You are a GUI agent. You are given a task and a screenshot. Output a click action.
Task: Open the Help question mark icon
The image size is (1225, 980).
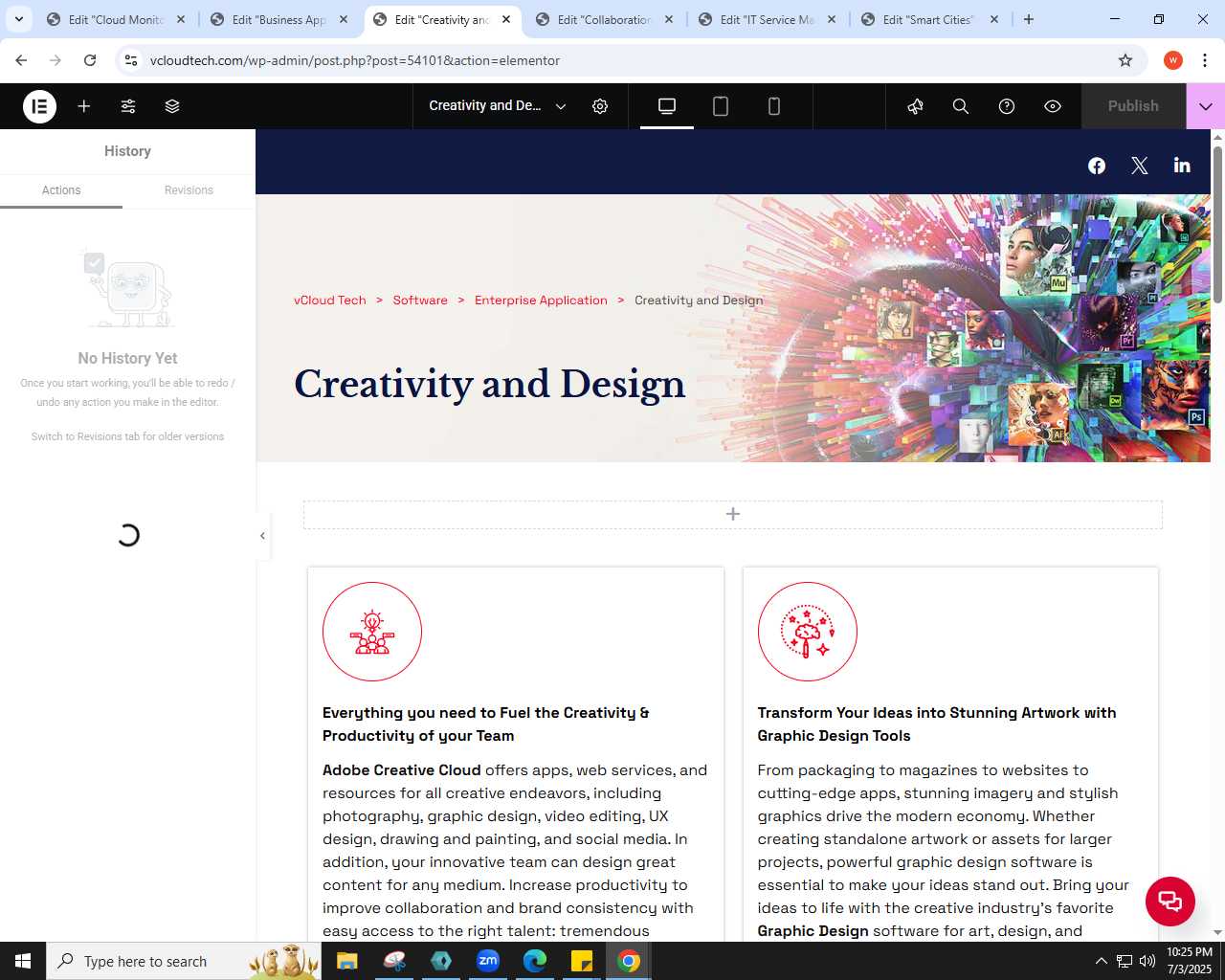click(x=1007, y=106)
